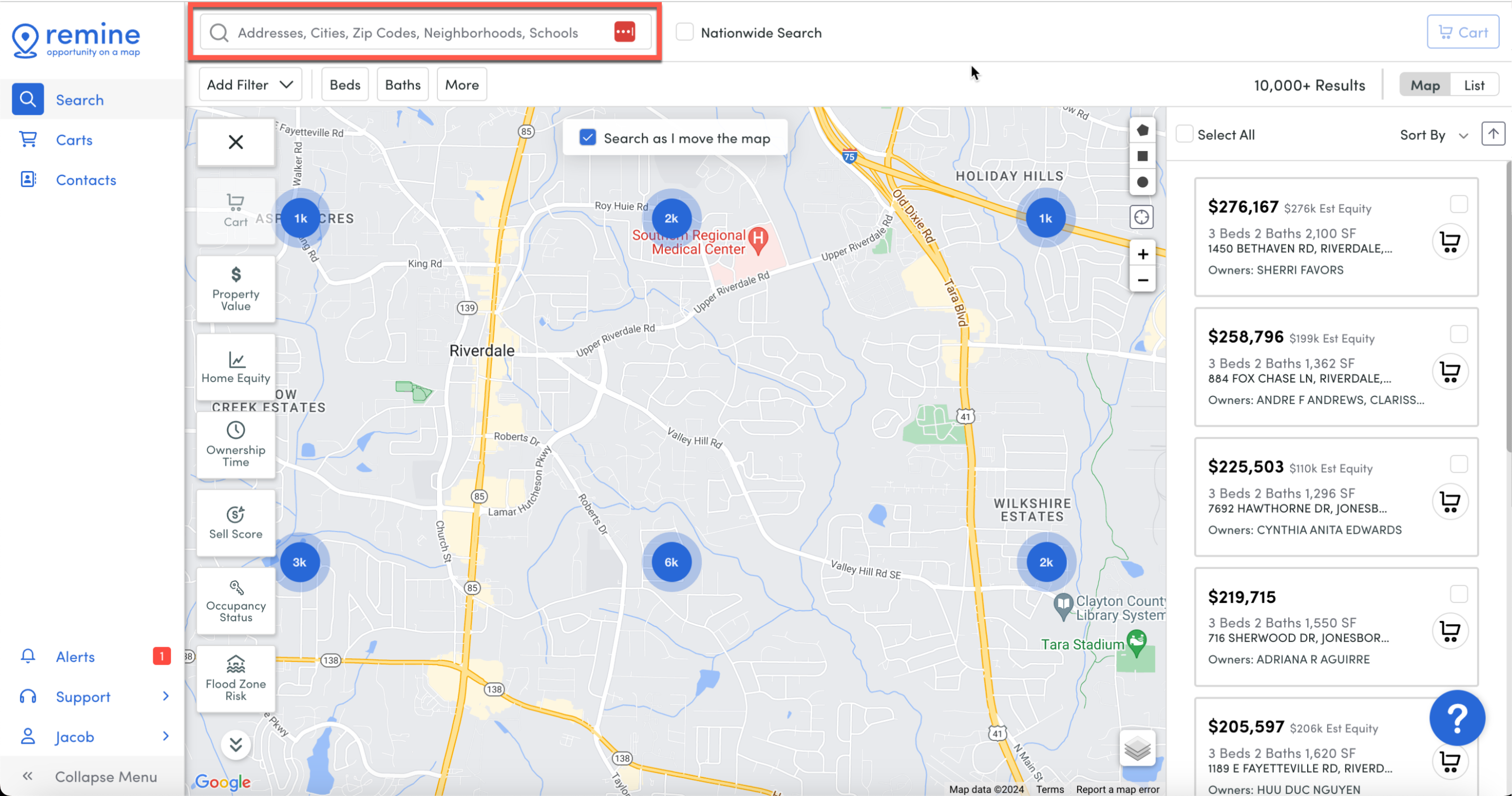
Task: Go to Search in sidebar
Action: pyautogui.click(x=93, y=100)
